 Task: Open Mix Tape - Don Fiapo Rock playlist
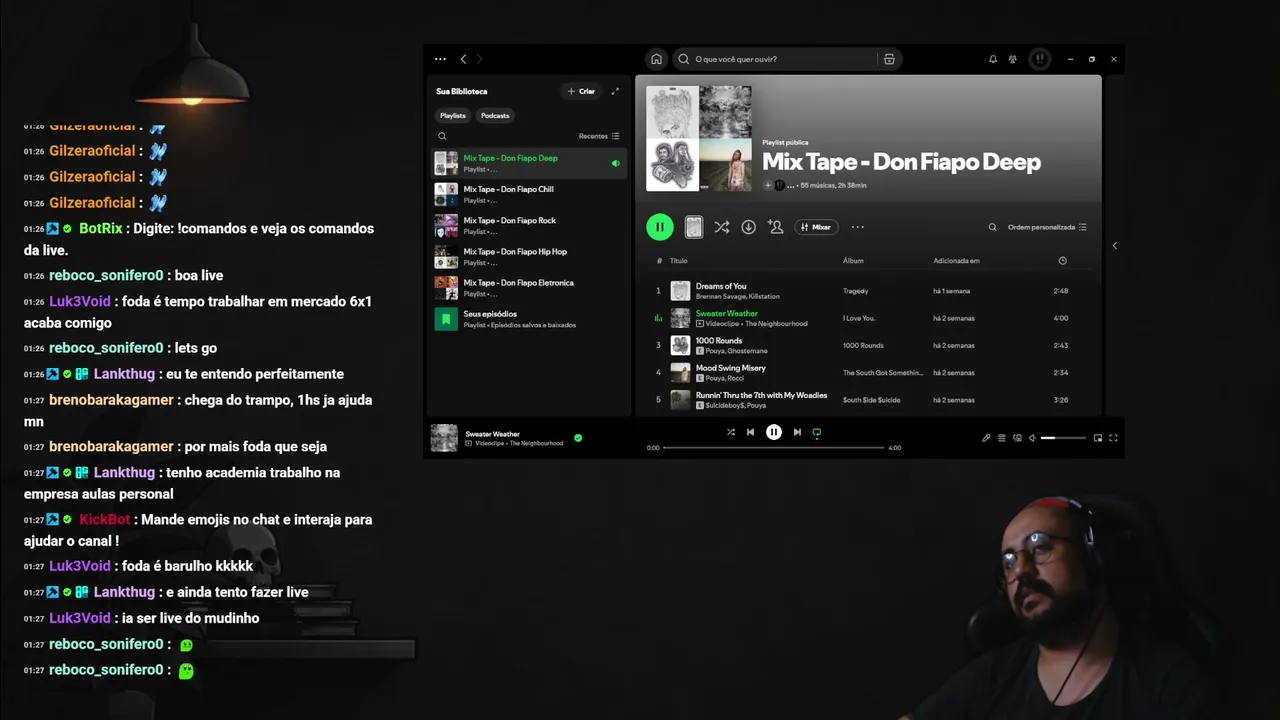[529, 225]
